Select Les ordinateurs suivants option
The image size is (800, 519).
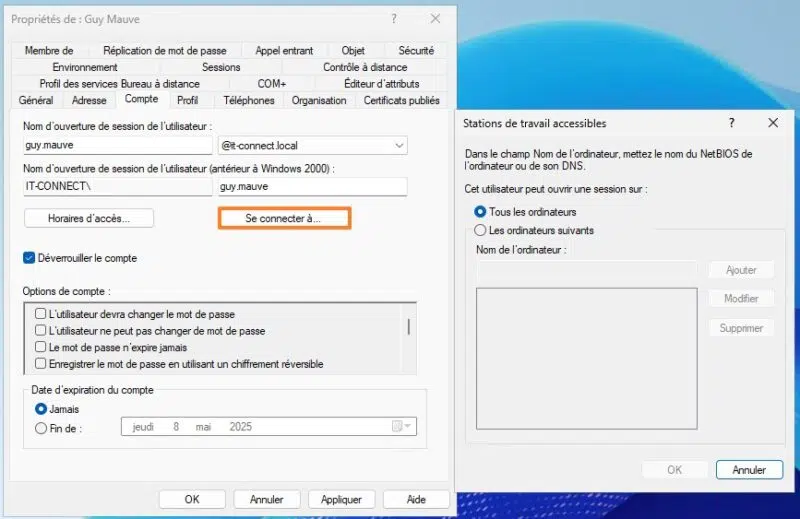[480, 230]
